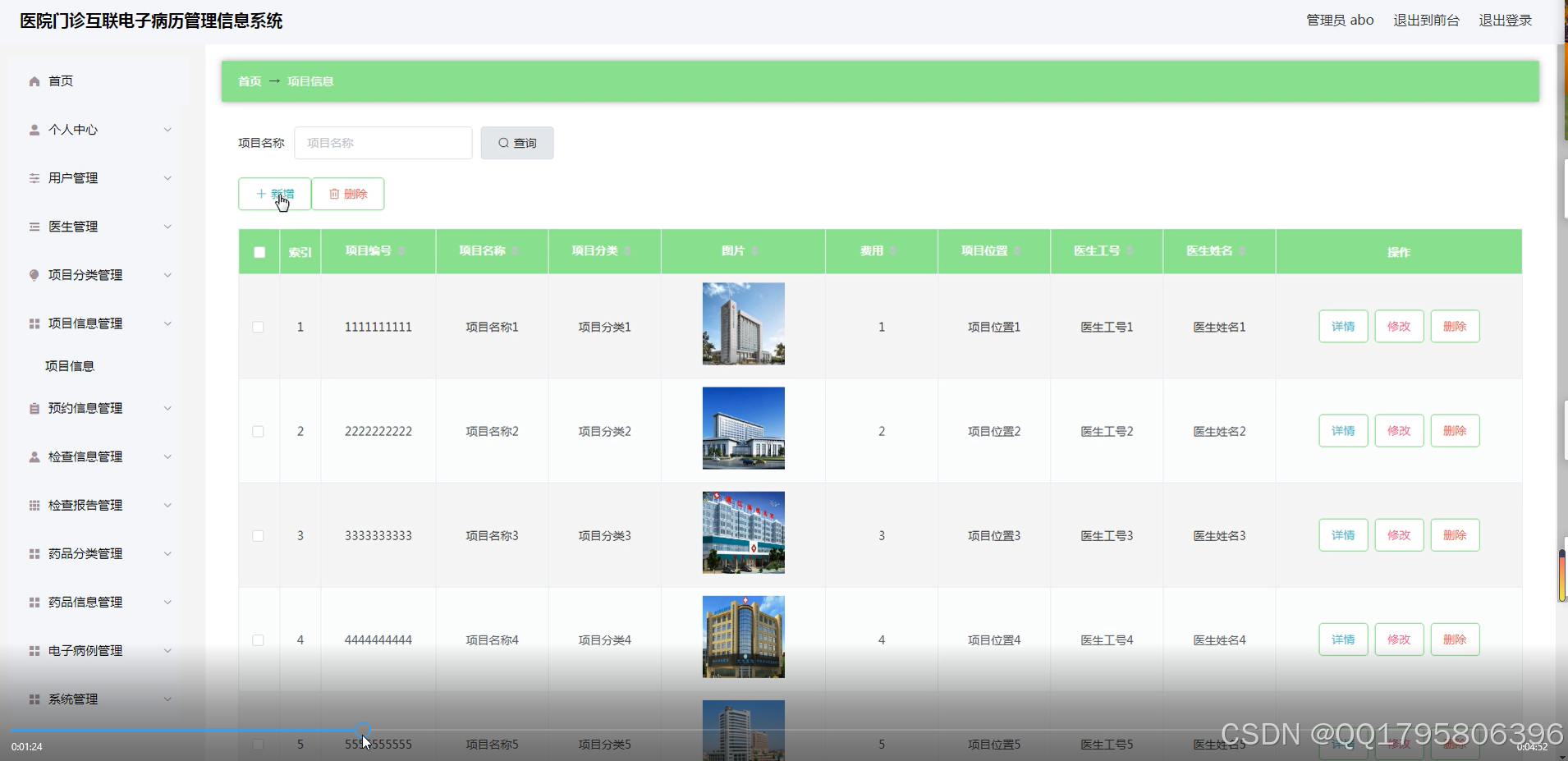This screenshot has height=761, width=1568.
Task: Click the 用户管理 sidebar icon
Action: pyautogui.click(x=34, y=178)
